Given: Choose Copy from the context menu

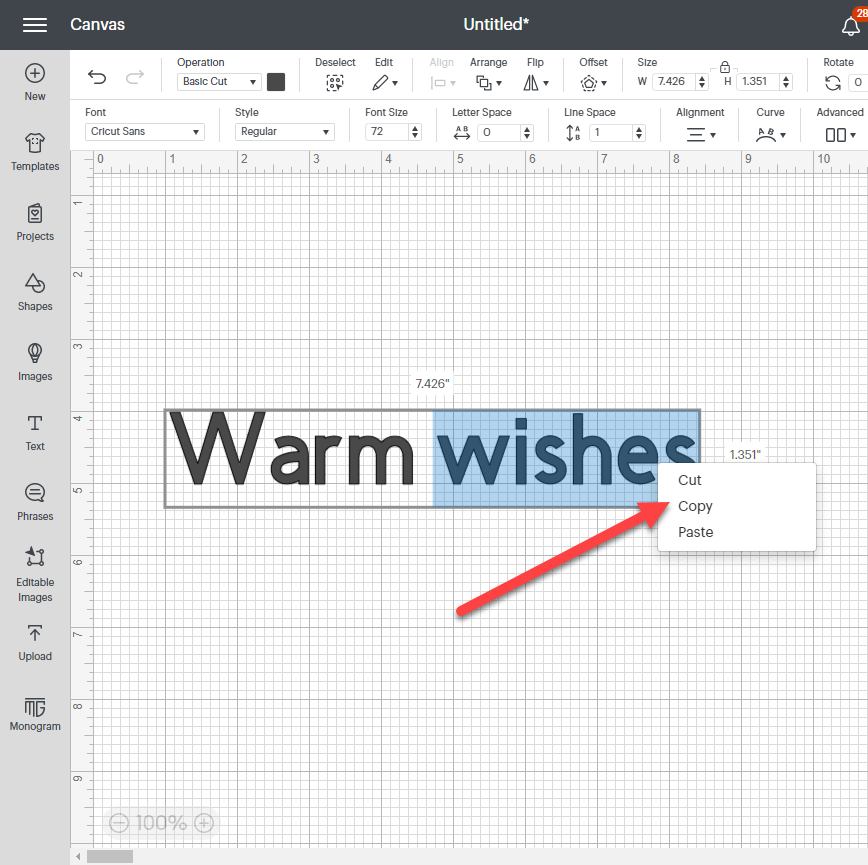Looking at the screenshot, I should pyautogui.click(x=695, y=506).
